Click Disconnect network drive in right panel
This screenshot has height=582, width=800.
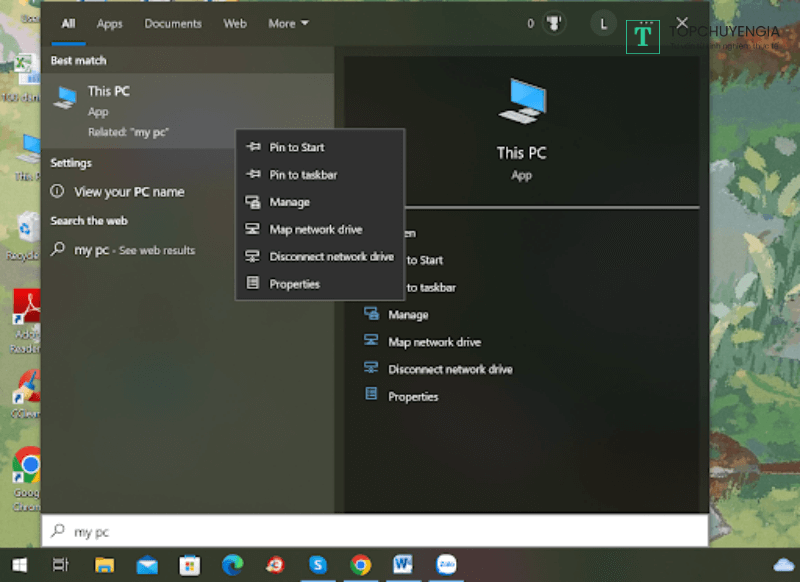(449, 369)
